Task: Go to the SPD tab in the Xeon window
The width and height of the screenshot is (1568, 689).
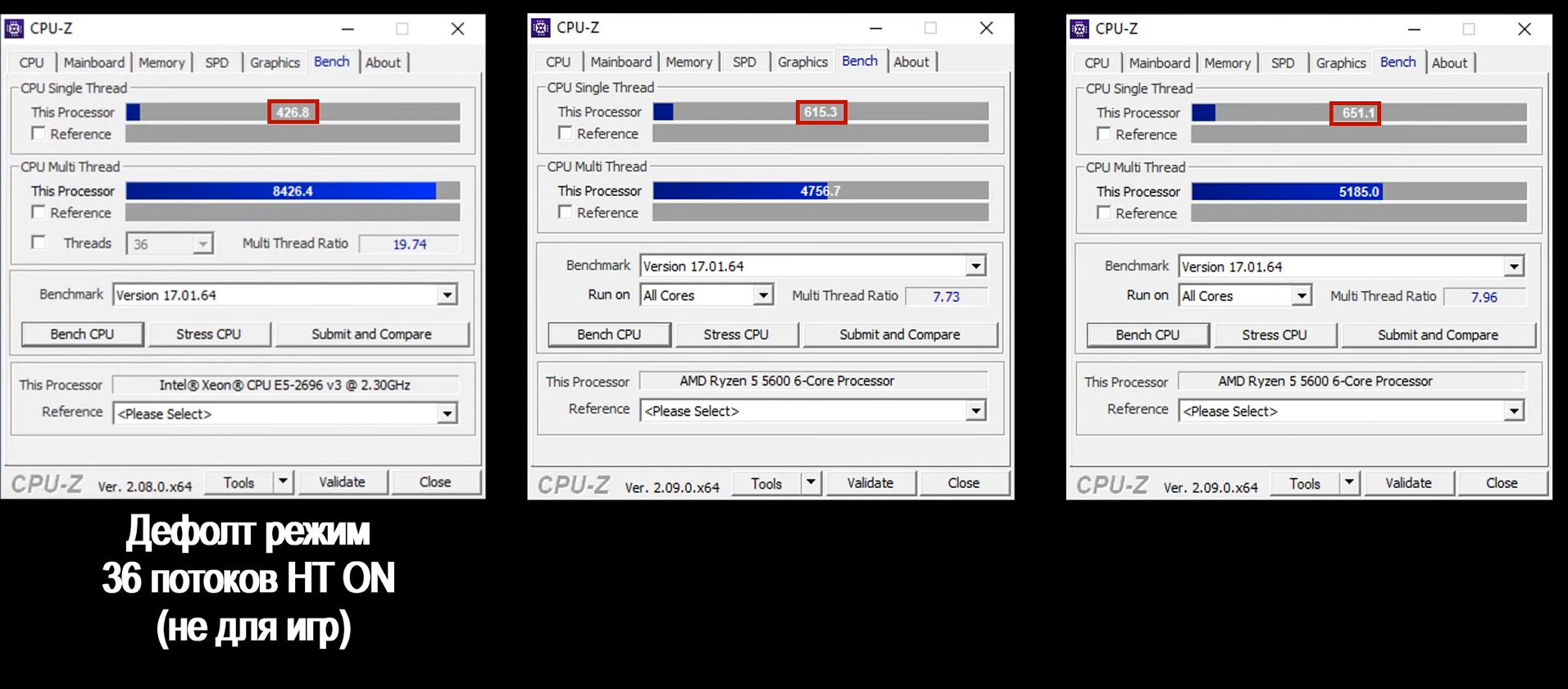Action: [217, 62]
